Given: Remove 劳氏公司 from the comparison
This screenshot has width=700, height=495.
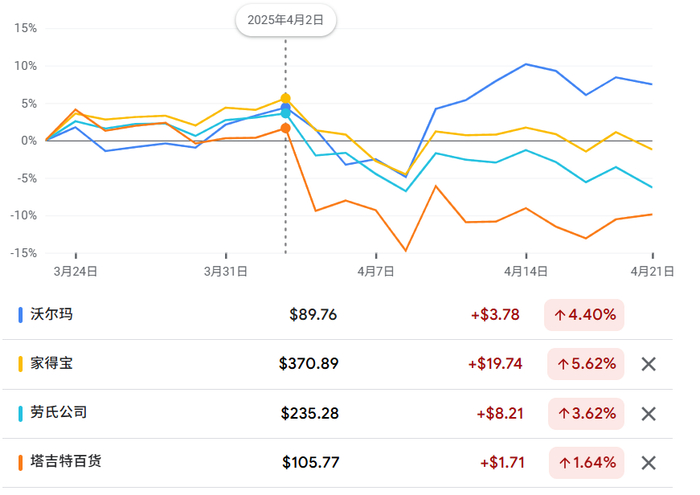Looking at the screenshot, I should [x=648, y=413].
